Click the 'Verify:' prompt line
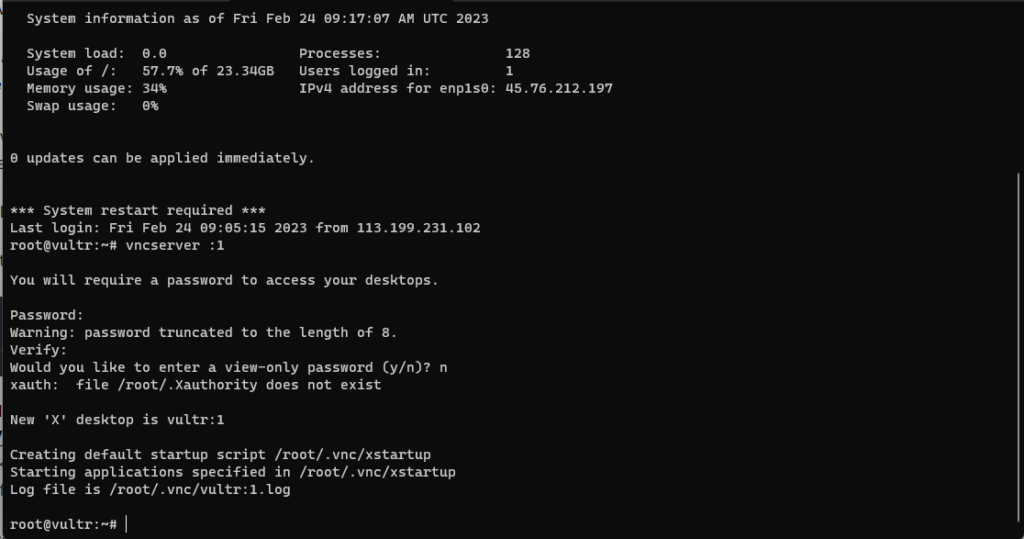 (x=39, y=350)
